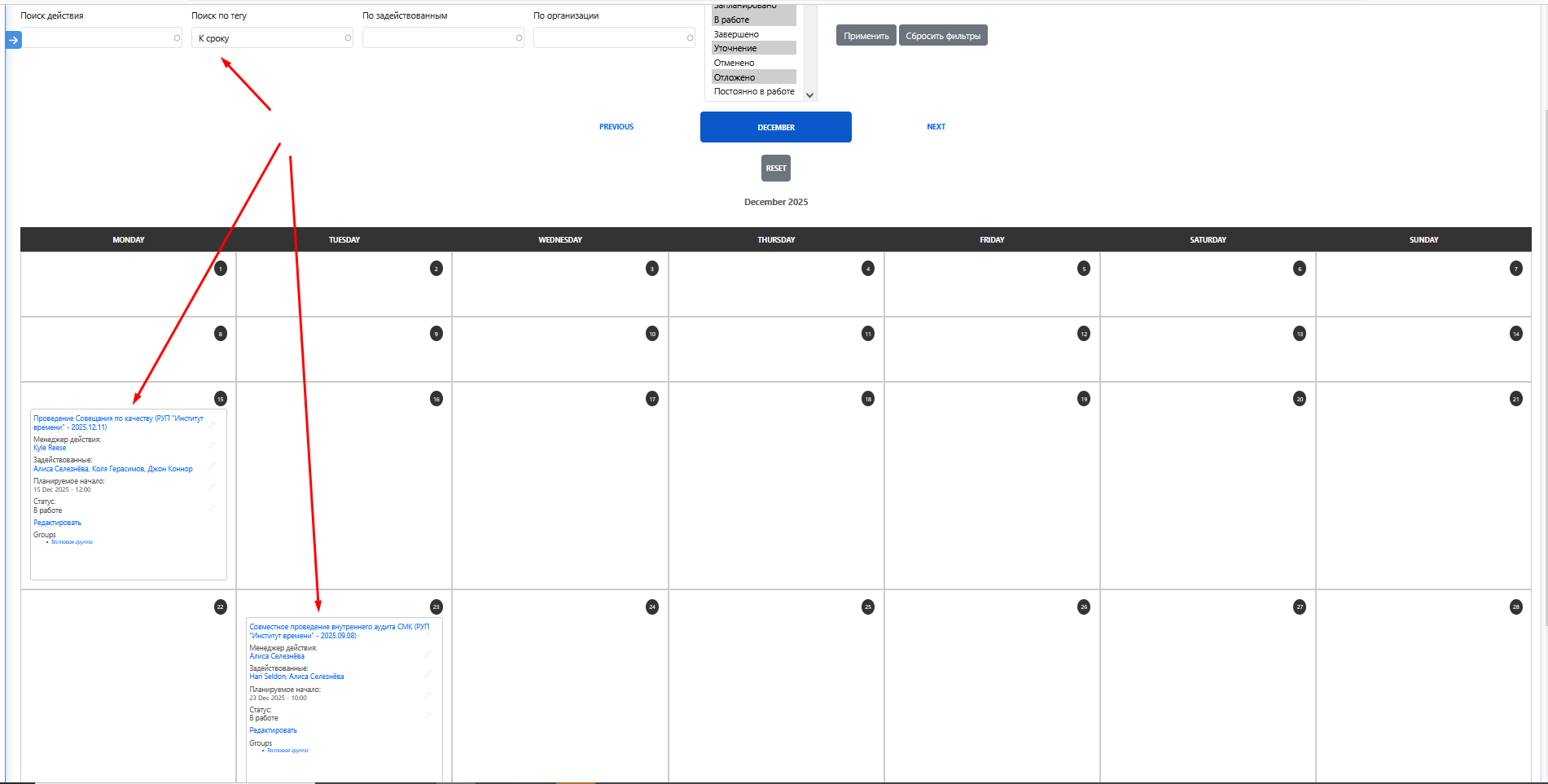Click the day 23 number badge
Image resolution: width=1548 pixels, height=784 pixels.
(436, 607)
